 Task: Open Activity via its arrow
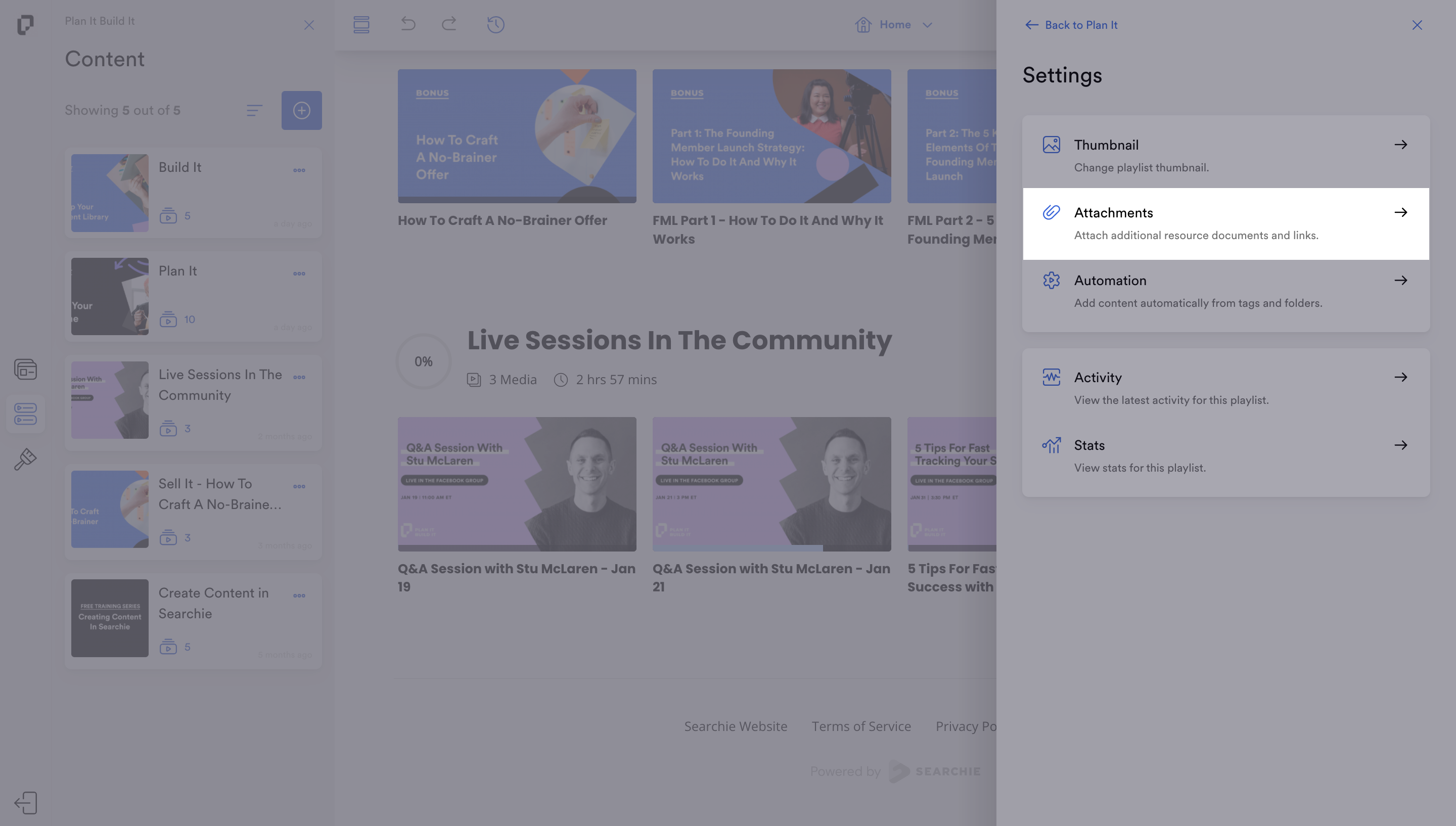point(1401,377)
